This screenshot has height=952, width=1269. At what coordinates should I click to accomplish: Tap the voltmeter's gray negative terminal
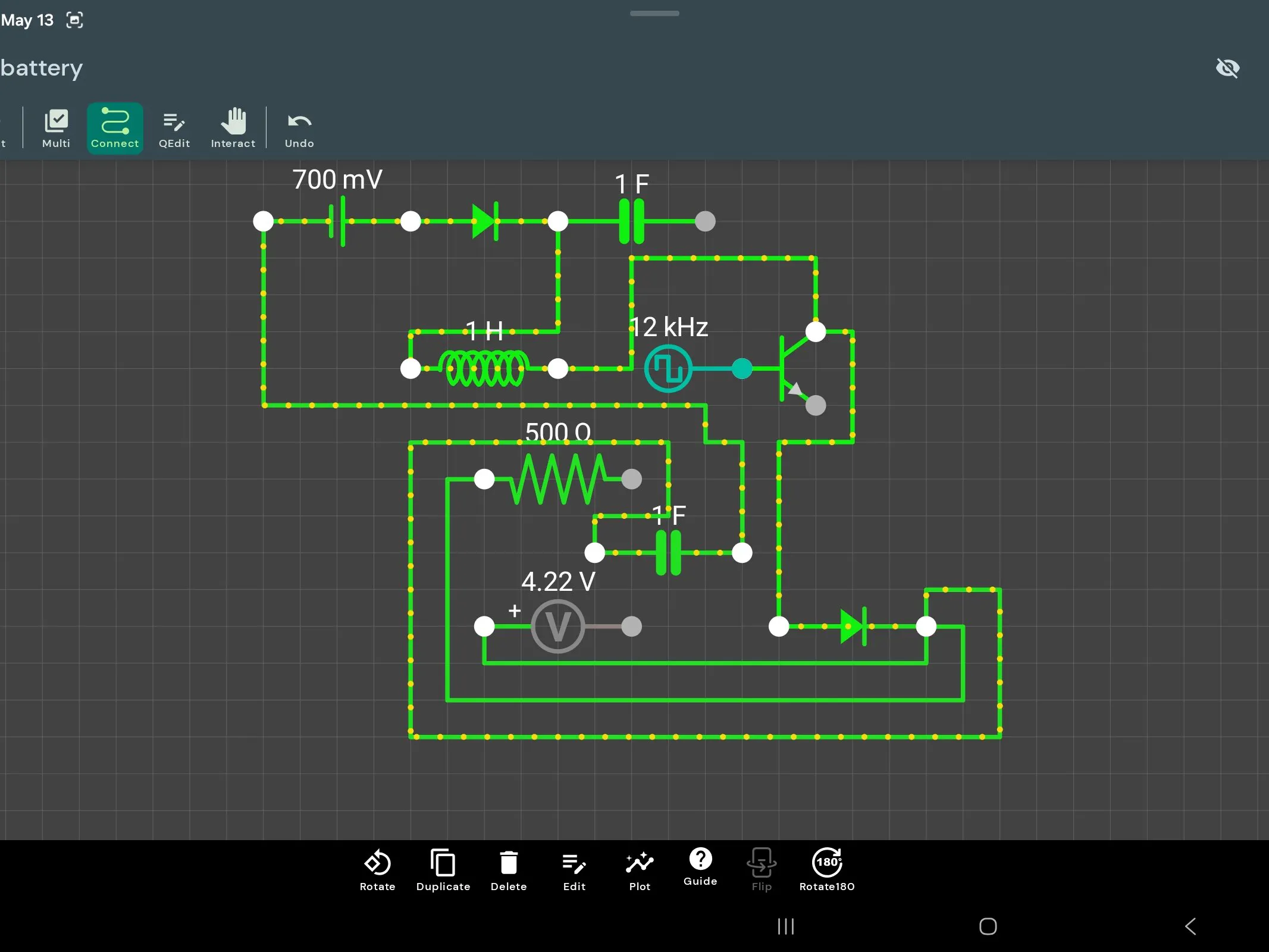point(631,626)
